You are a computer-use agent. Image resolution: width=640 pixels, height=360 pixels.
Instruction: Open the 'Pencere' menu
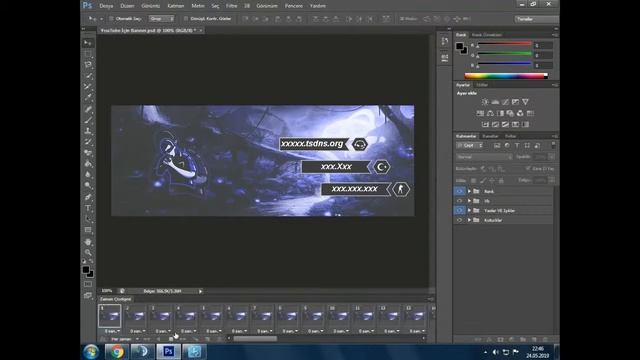[x=294, y=6]
